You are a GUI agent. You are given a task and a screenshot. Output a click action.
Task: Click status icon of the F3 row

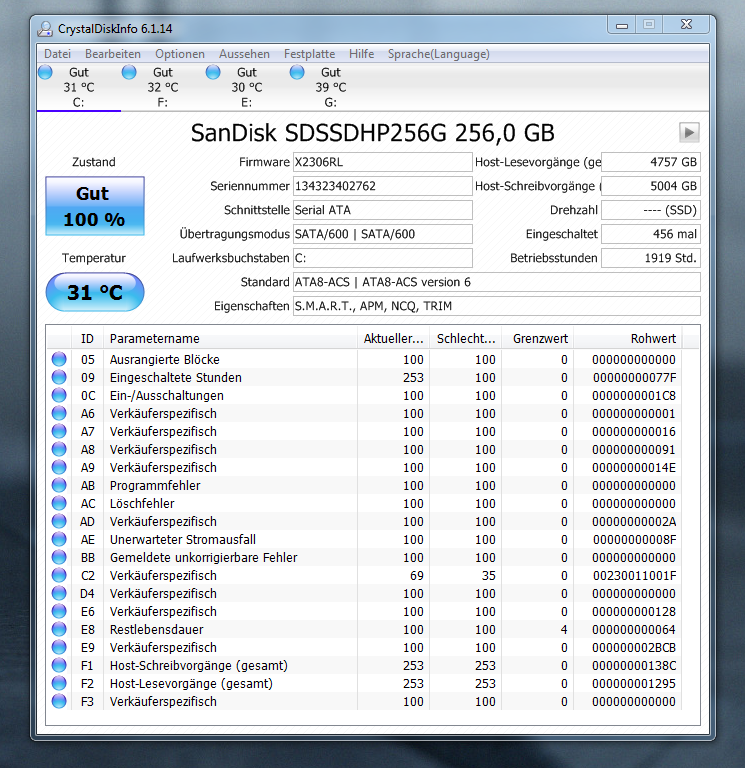tap(59, 702)
